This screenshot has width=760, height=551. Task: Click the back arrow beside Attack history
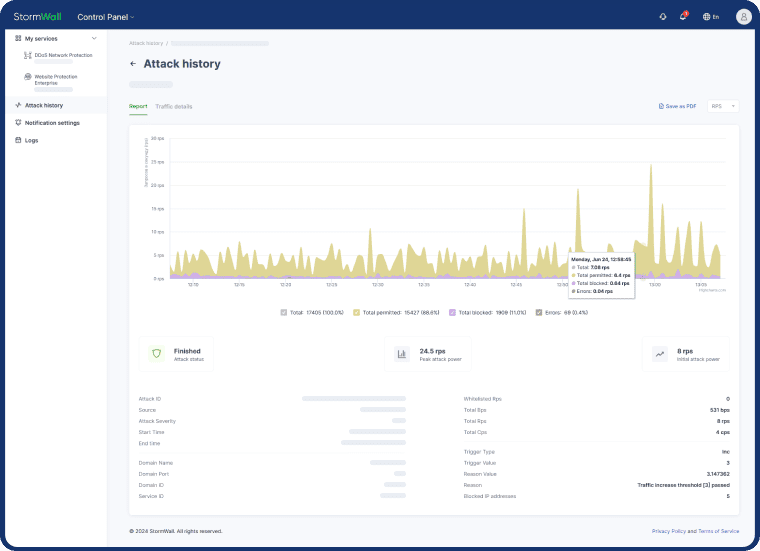pyautogui.click(x=134, y=64)
